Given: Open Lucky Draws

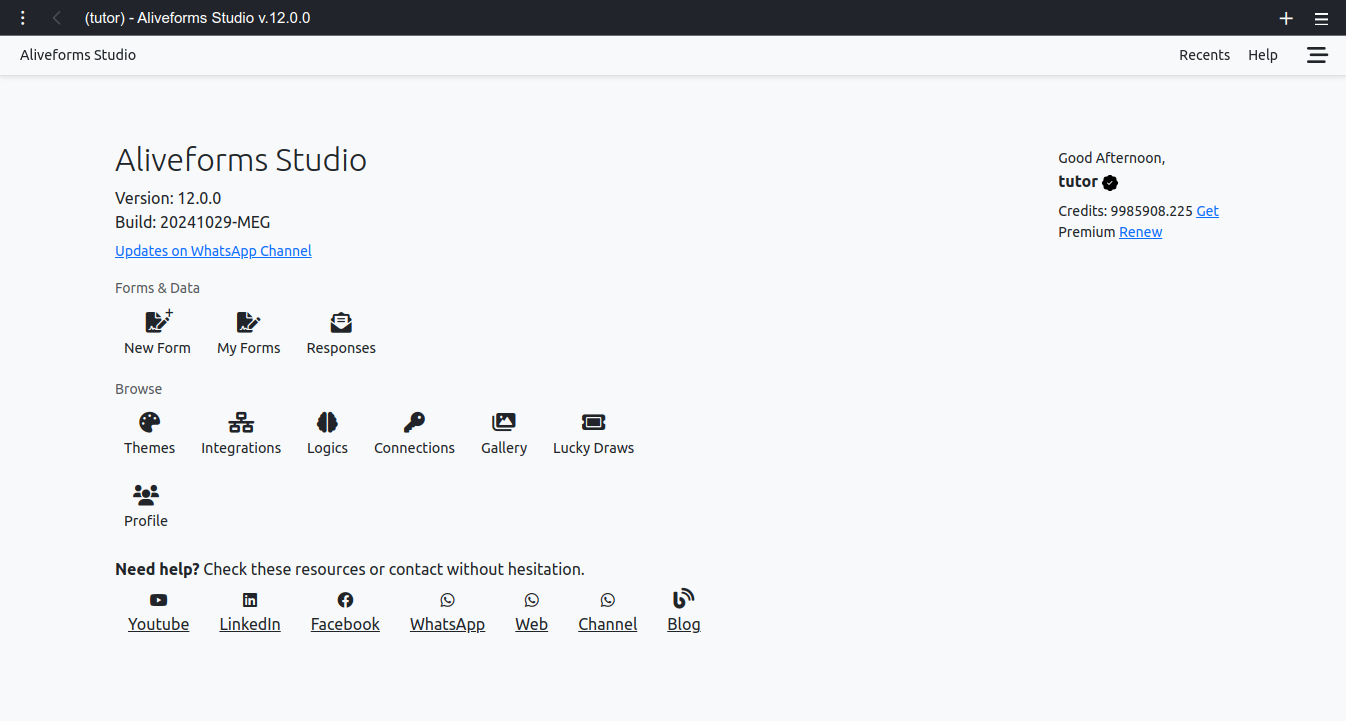Looking at the screenshot, I should (593, 431).
